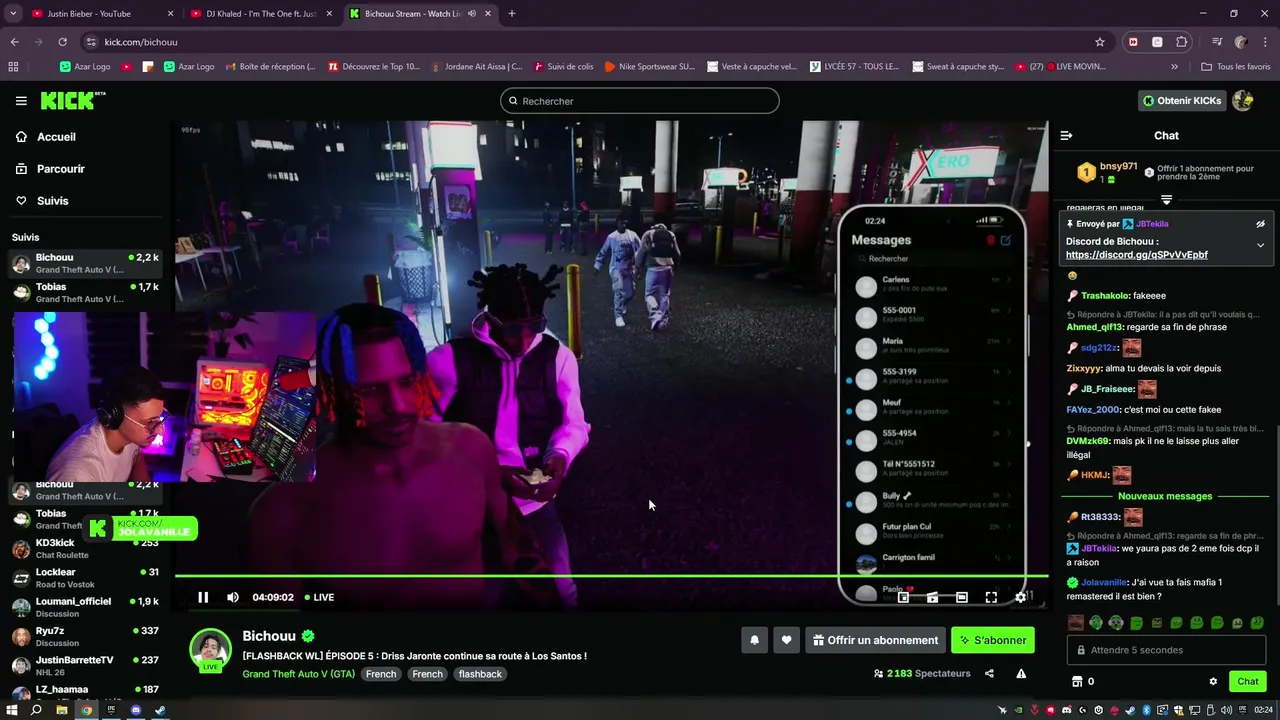Screen dimensions: 1280x720
Task: Hide the pinned Discord message
Action: 1260,224
